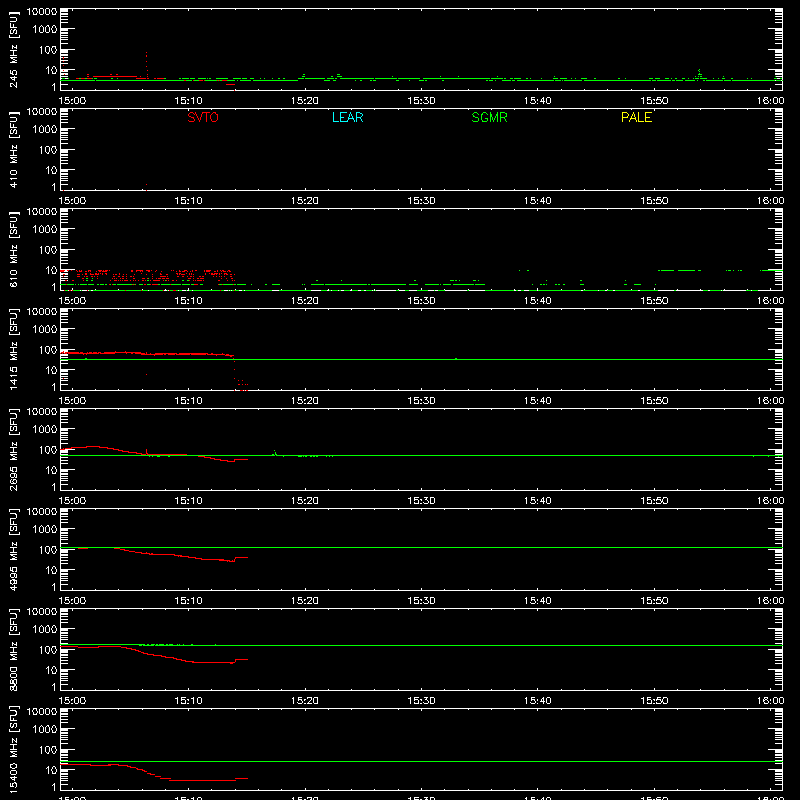Click the green SGMR station label
800x800 pixels.
[489, 117]
